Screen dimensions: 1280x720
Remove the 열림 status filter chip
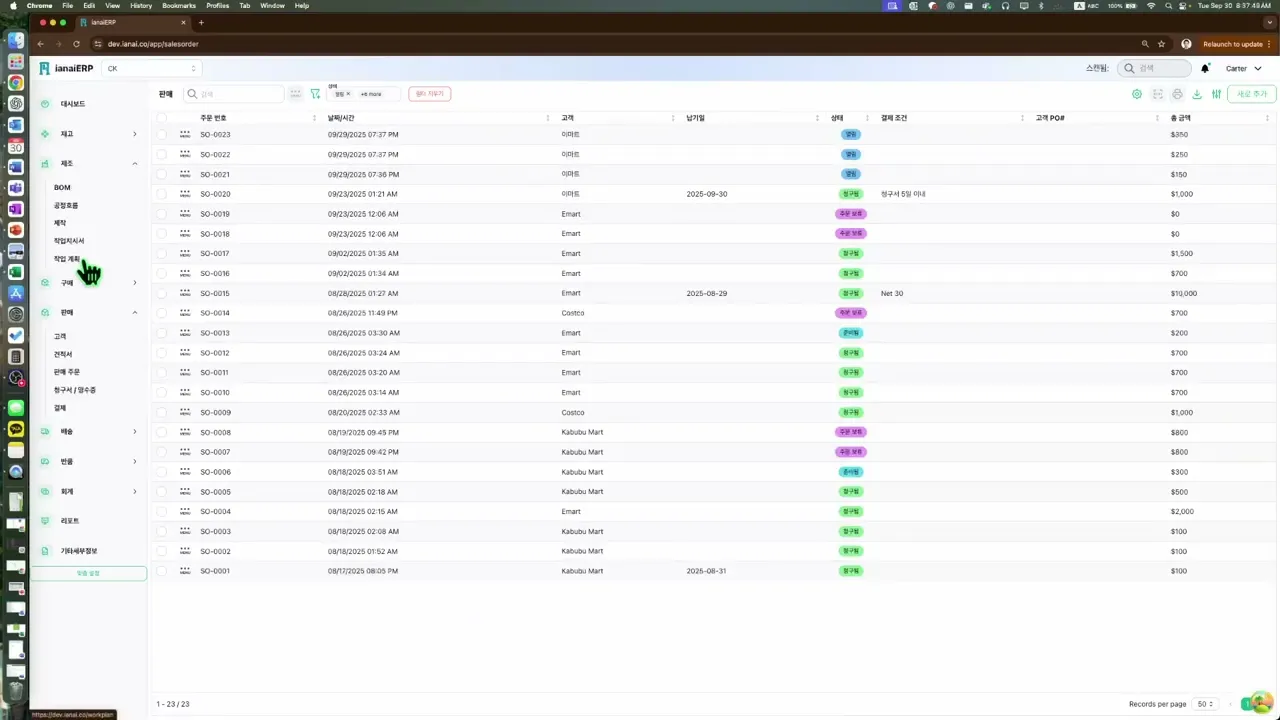348,94
